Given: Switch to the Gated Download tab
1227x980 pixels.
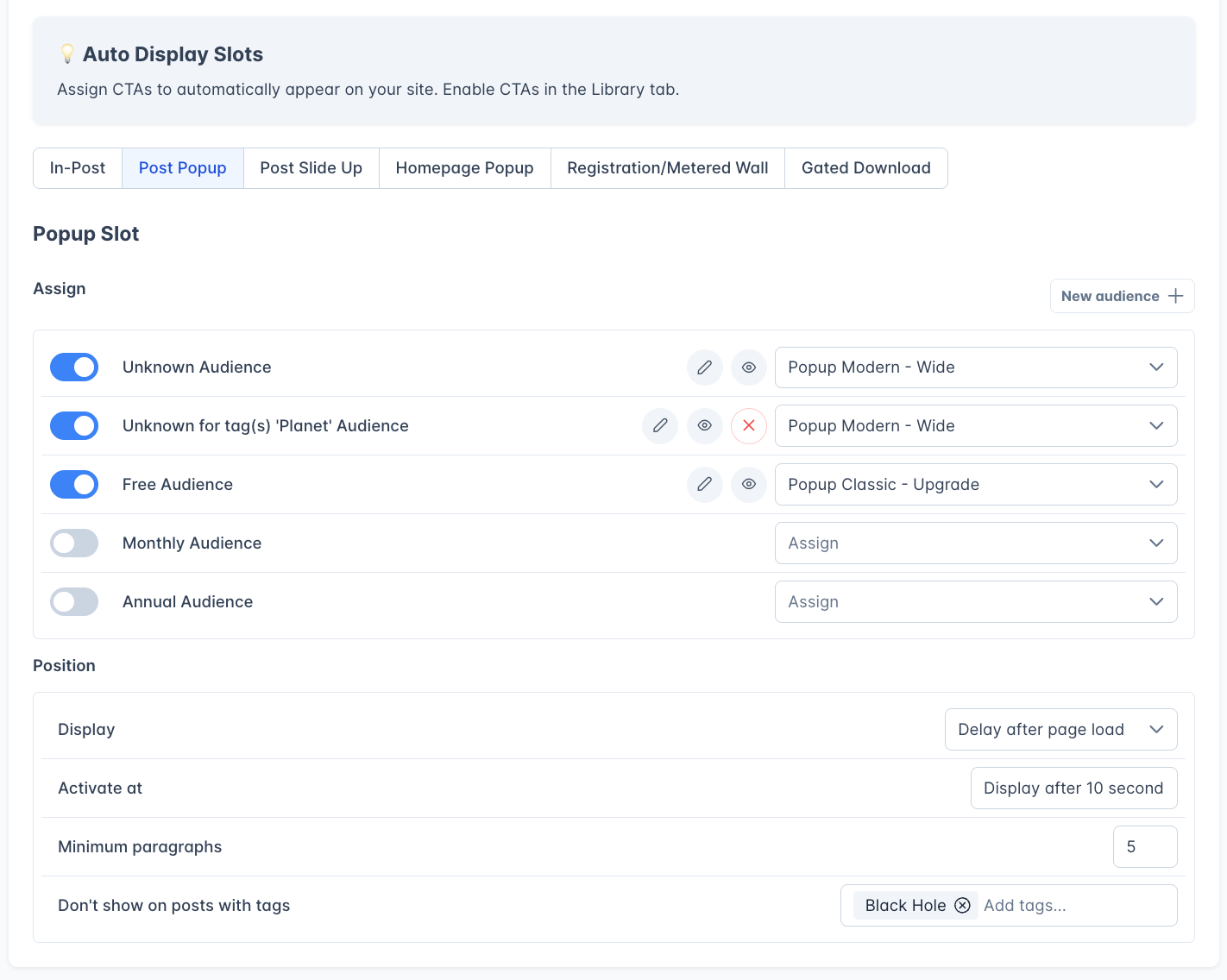Looking at the screenshot, I should 866,168.
